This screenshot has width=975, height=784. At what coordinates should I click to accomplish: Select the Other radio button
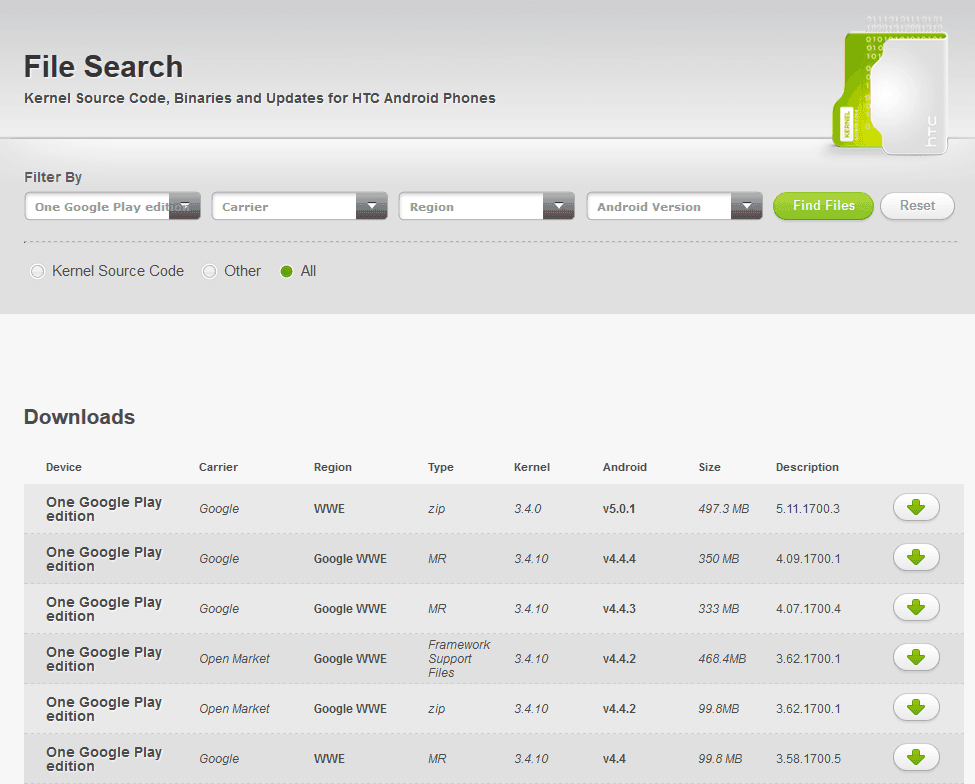[x=210, y=272]
